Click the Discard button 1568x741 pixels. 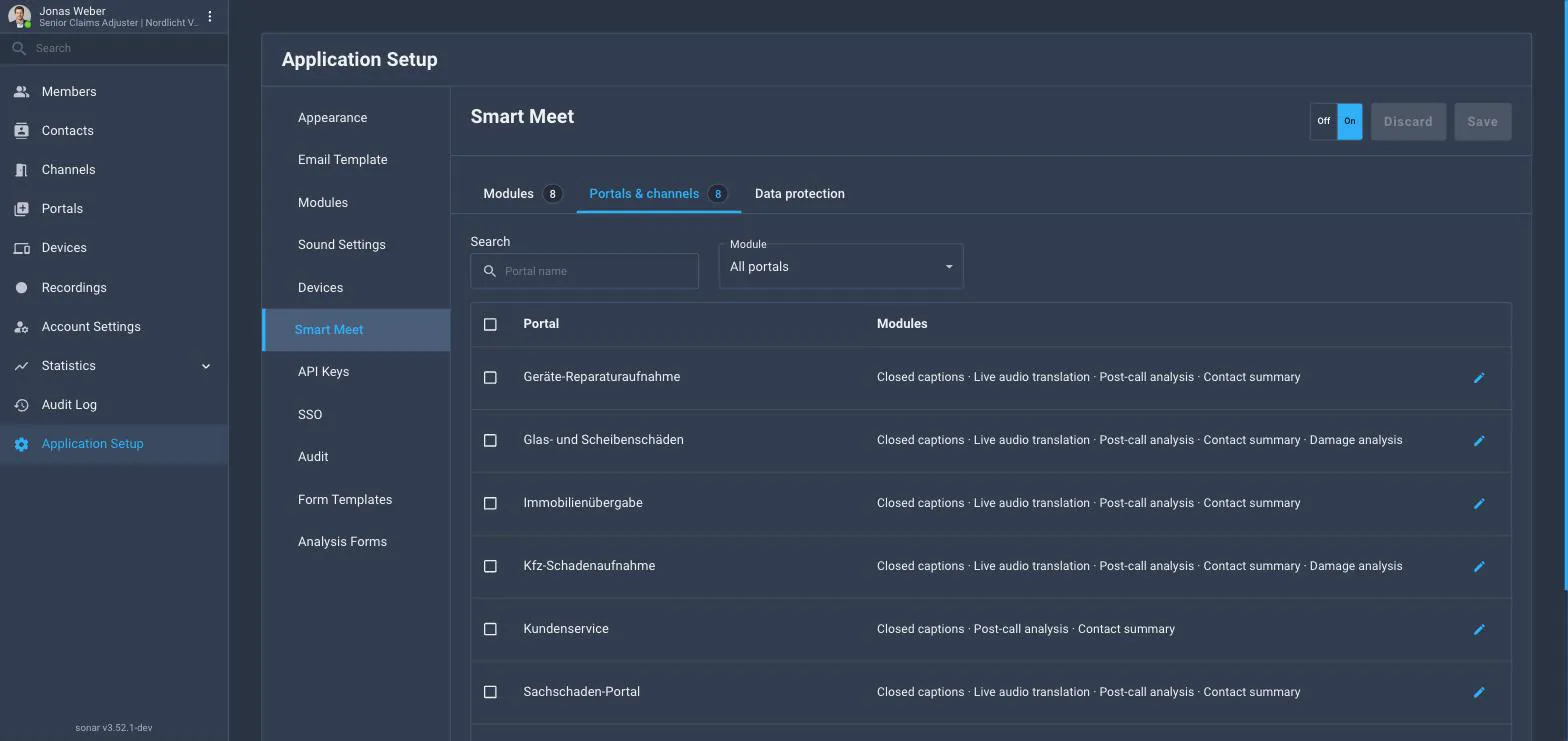tap(1408, 122)
